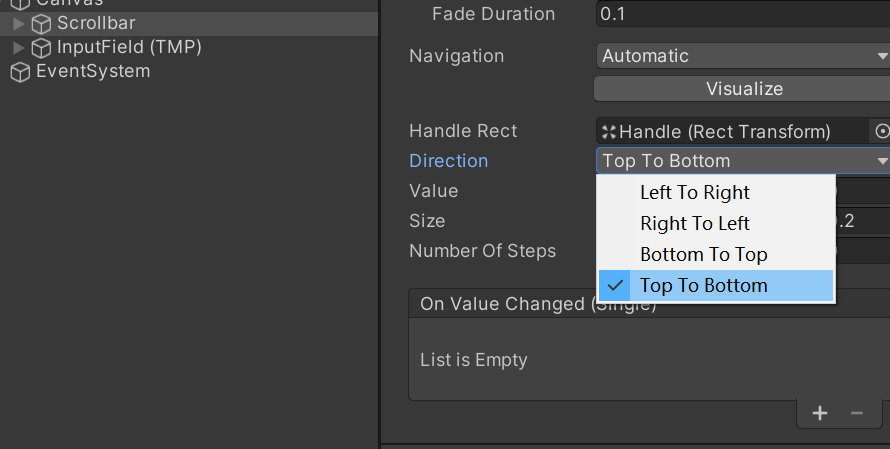Click the InputField (TMP) cube icon

tap(41, 48)
